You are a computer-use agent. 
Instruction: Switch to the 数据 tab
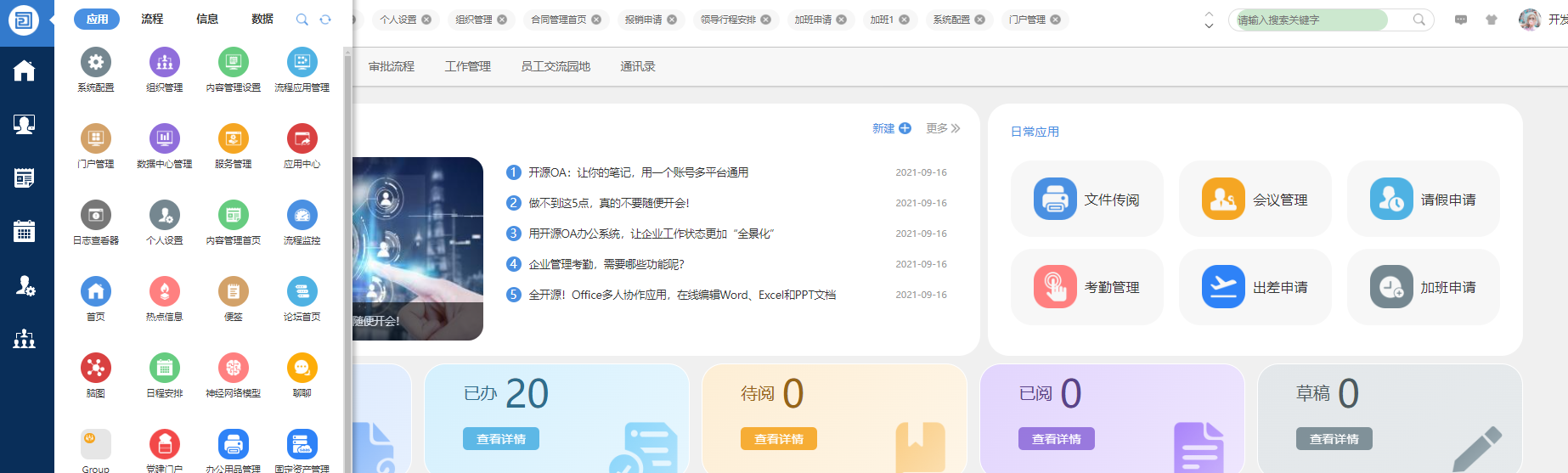(262, 19)
